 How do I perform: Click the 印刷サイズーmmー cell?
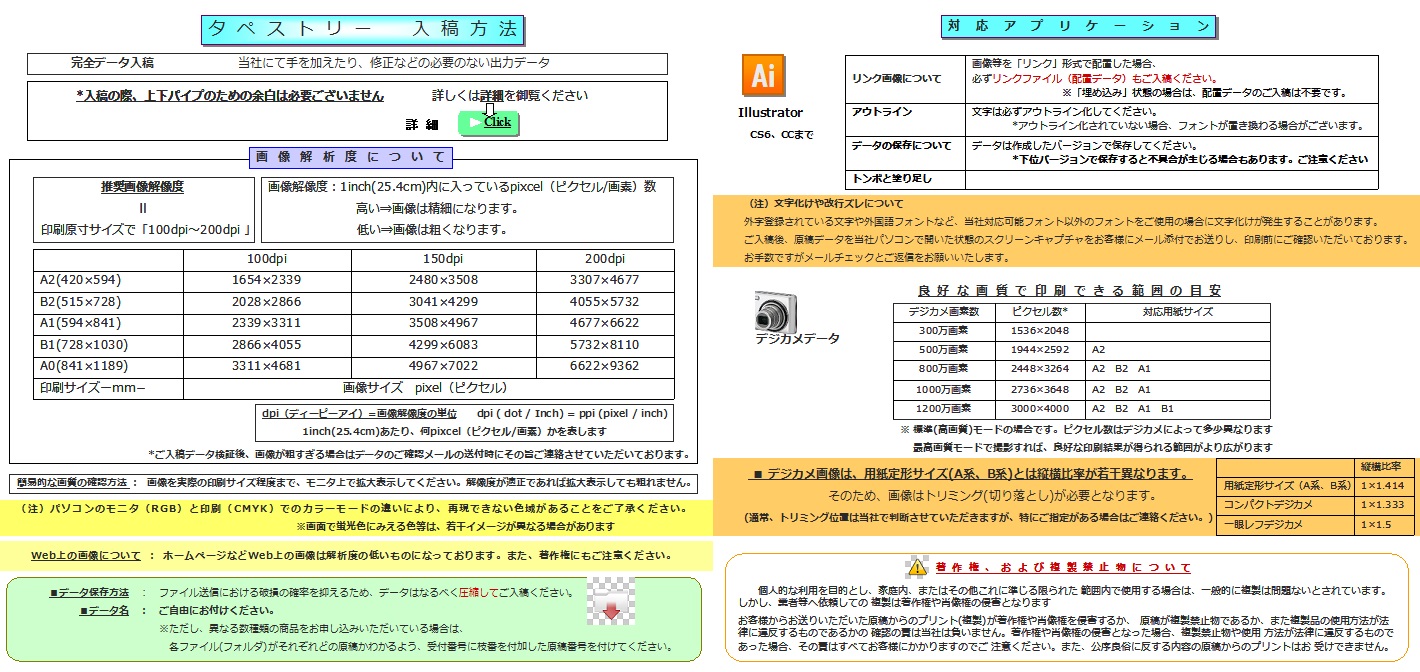click(109, 388)
